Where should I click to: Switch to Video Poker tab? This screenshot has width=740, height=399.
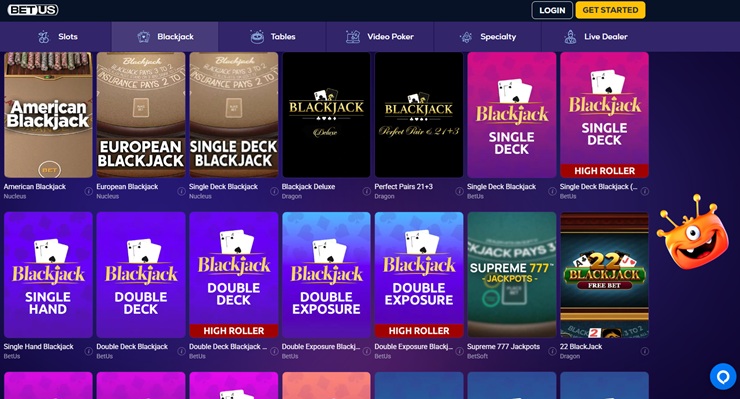pyautogui.click(x=380, y=36)
